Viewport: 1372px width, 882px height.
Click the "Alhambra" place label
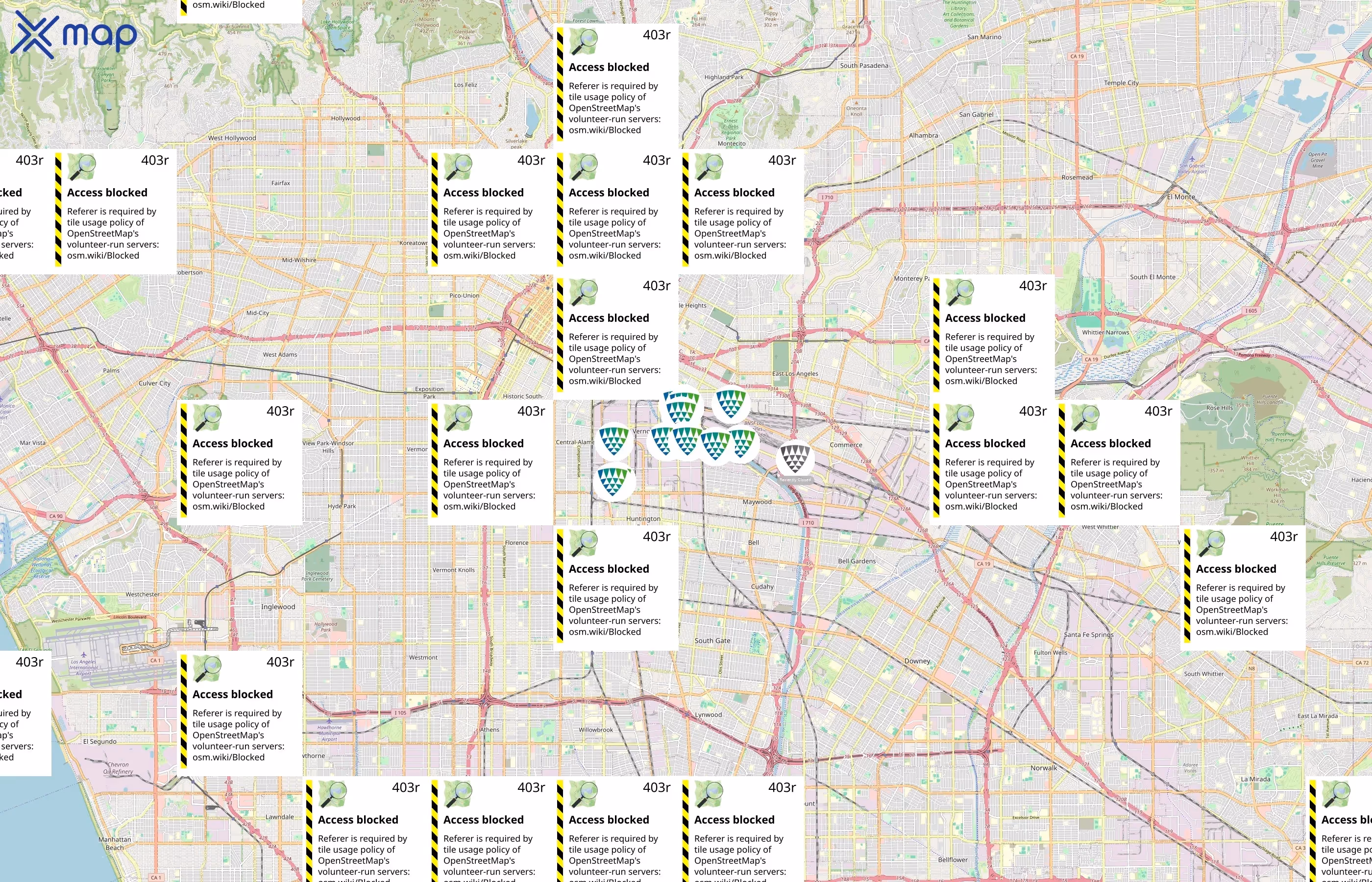point(924,136)
